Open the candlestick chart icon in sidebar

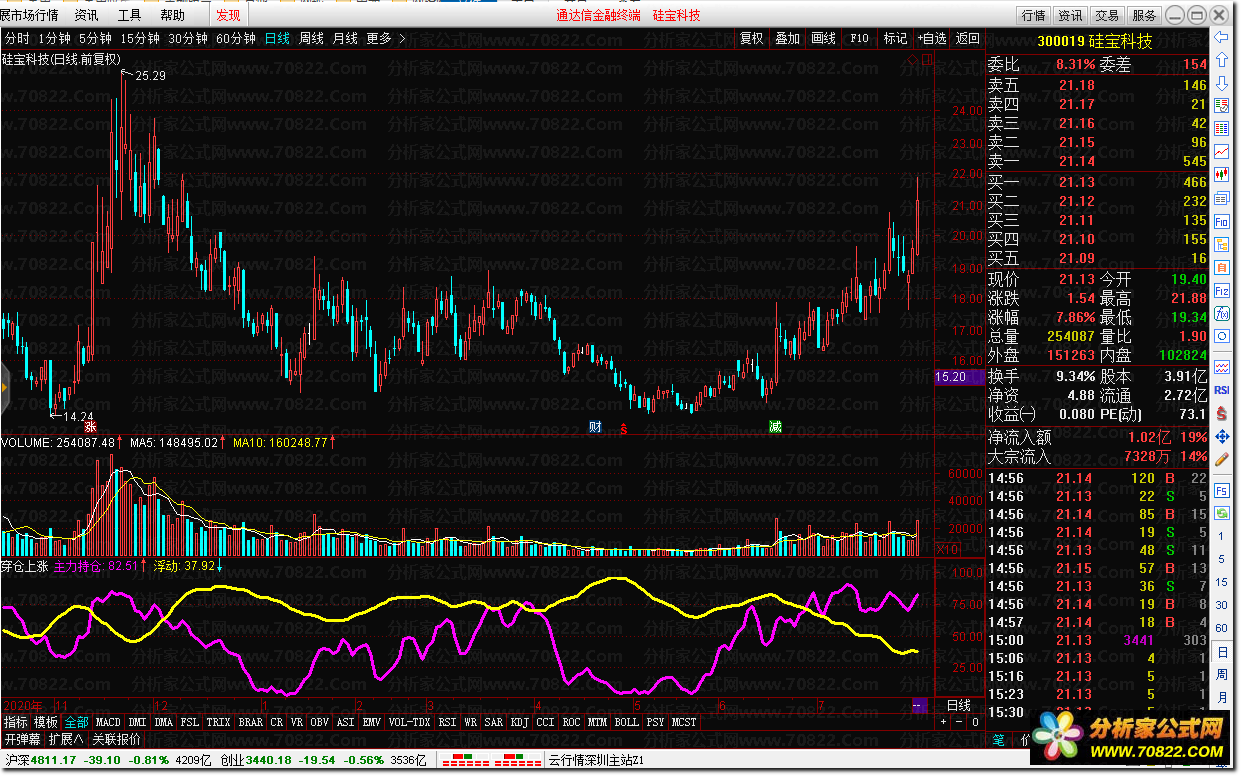click(1221, 174)
